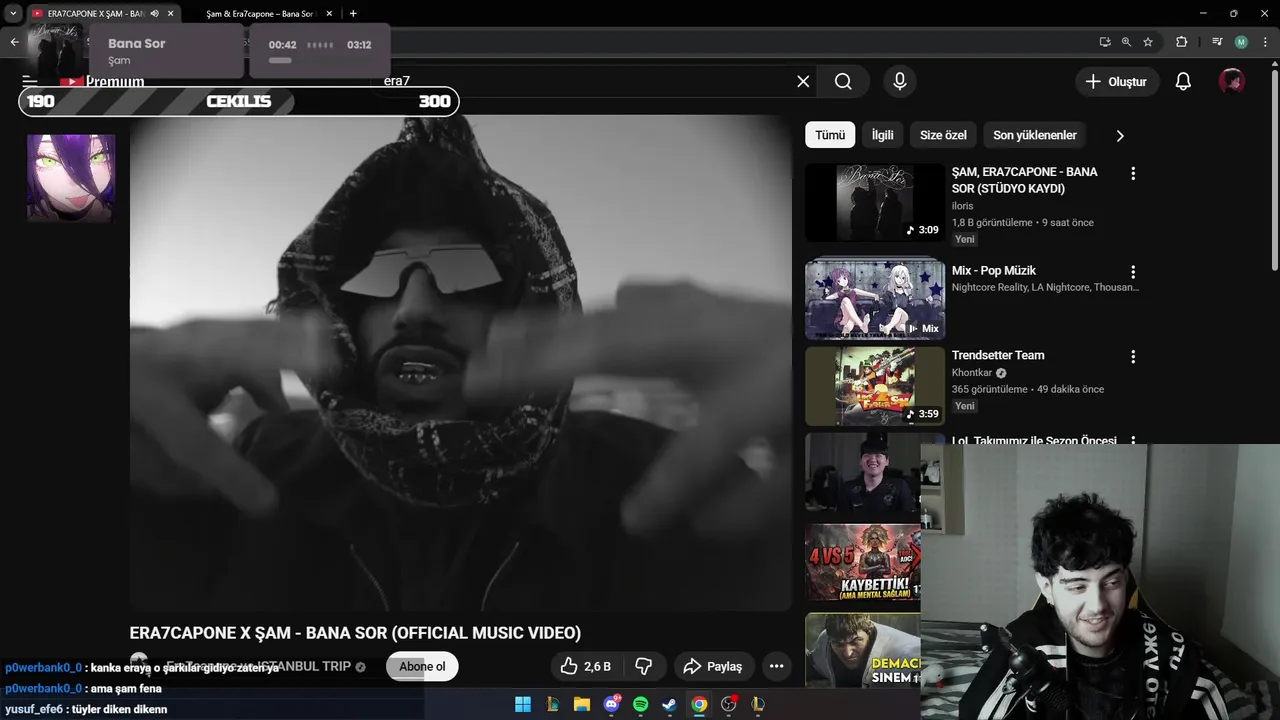Open the Mix - Pop Müzik thumbnail
Screen dimensions: 1280x720
point(875,300)
